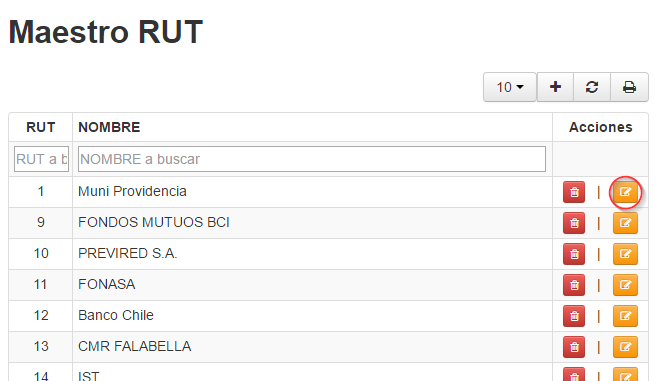Edit the CMR FALABELLA record
This screenshot has width=666, height=381.
[x=625, y=347]
